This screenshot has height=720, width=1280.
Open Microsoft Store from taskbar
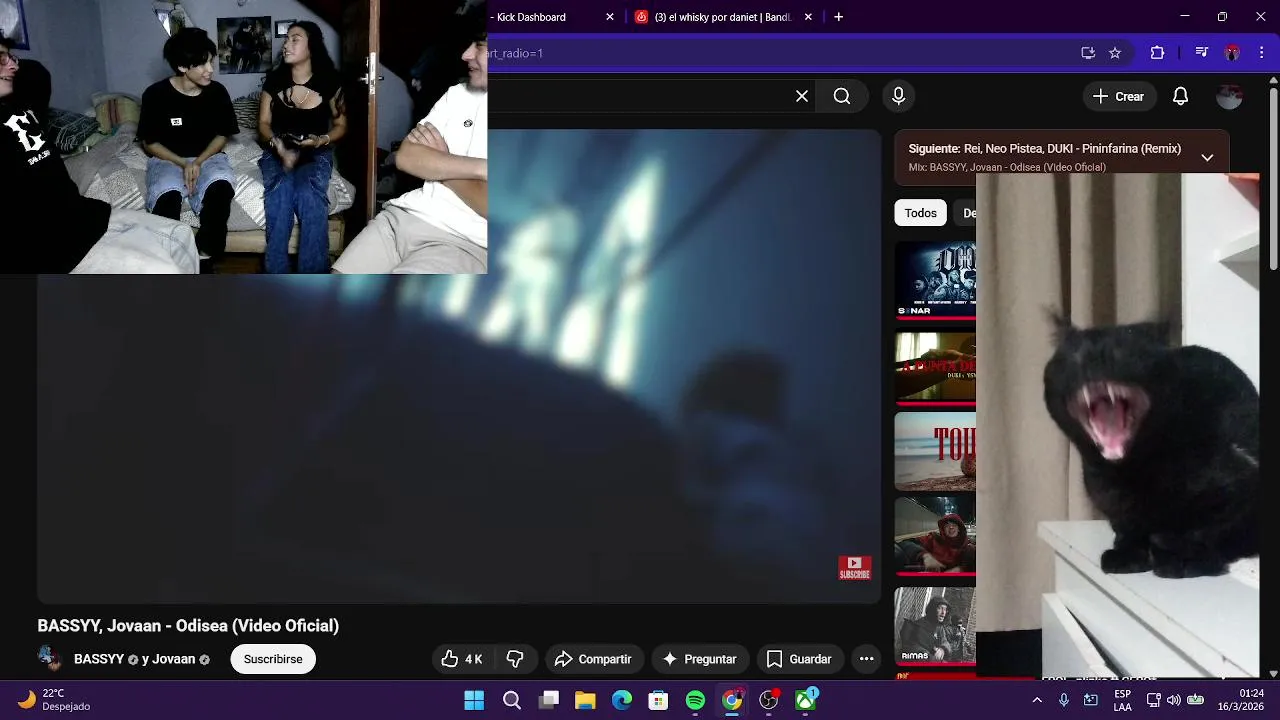(x=658, y=700)
